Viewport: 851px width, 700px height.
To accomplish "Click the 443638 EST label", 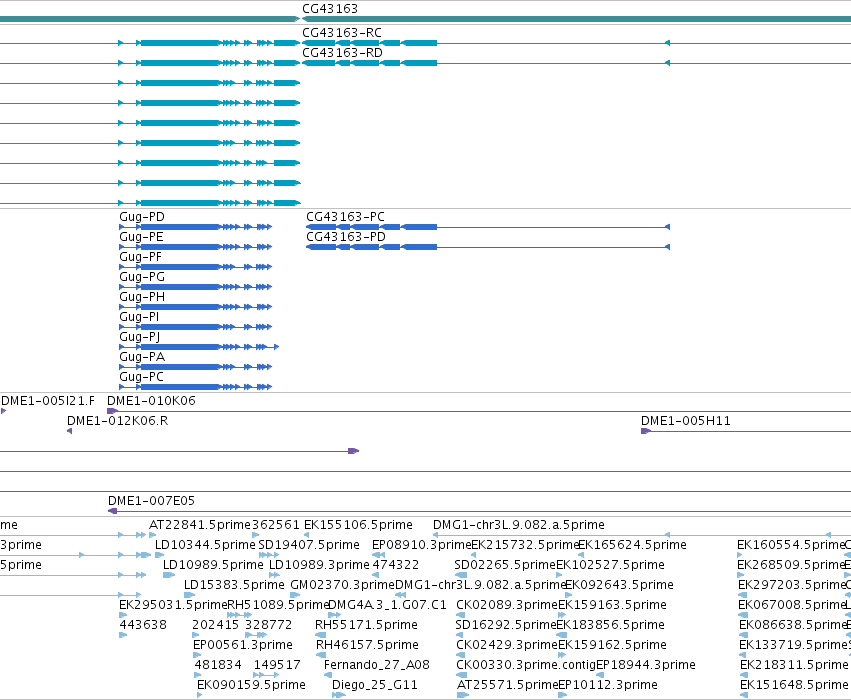I will (143, 625).
